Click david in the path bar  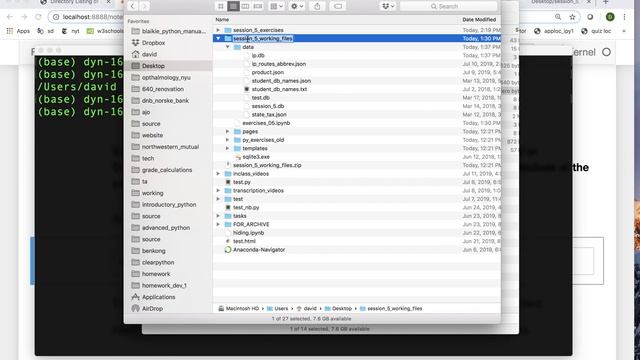[307, 309]
